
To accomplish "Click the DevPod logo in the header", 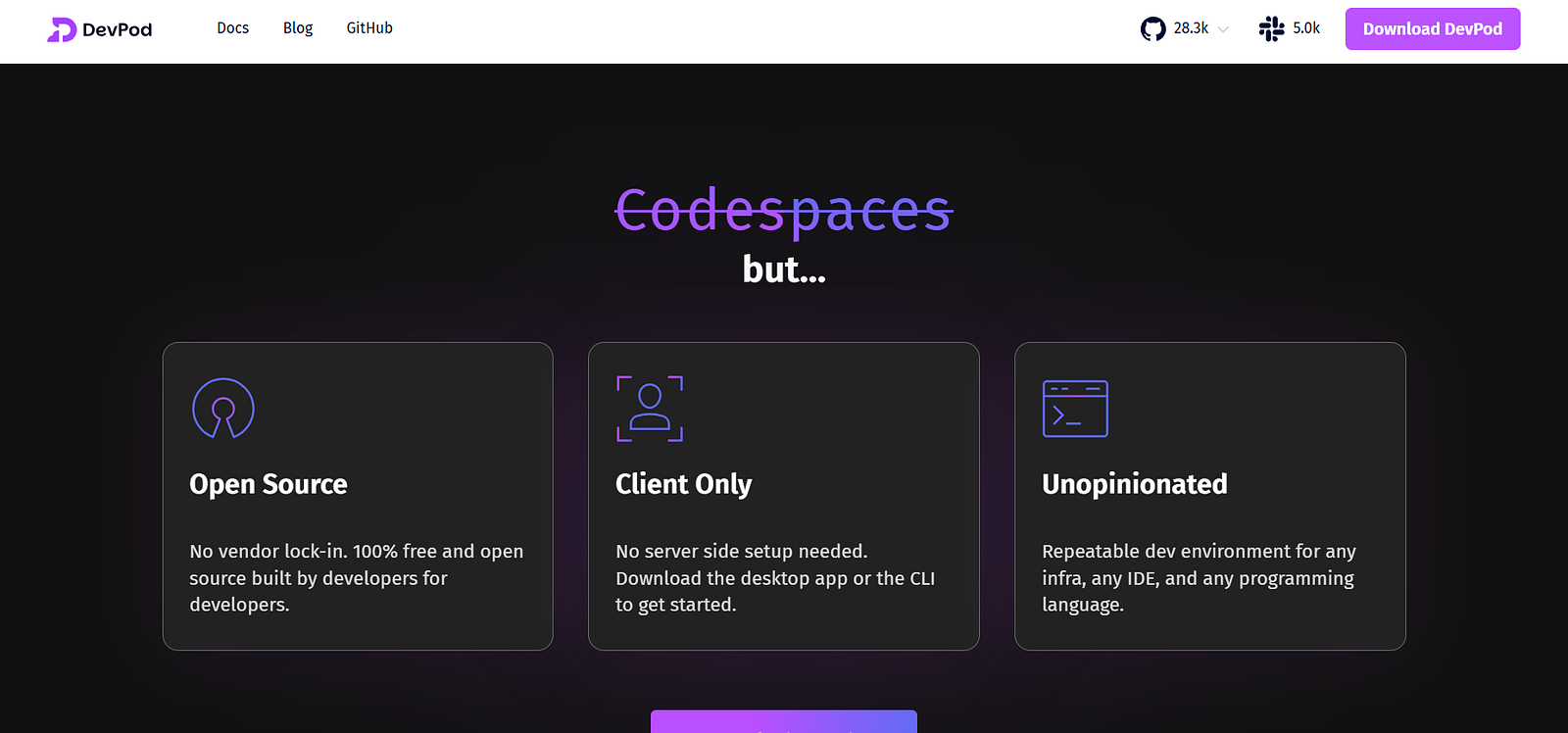I will click(x=100, y=29).
